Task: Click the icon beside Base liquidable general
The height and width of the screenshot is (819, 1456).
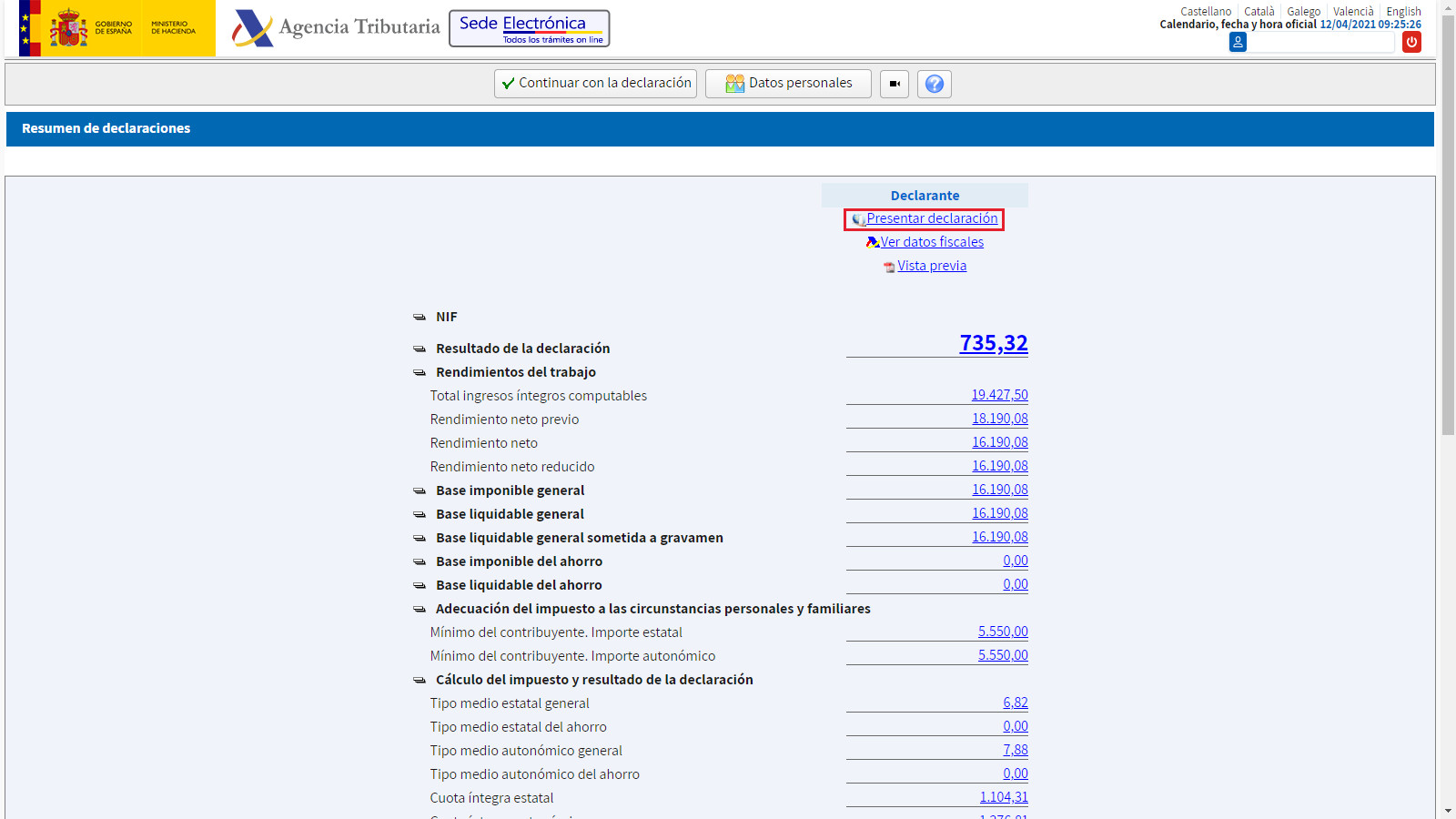Action: coord(420,515)
